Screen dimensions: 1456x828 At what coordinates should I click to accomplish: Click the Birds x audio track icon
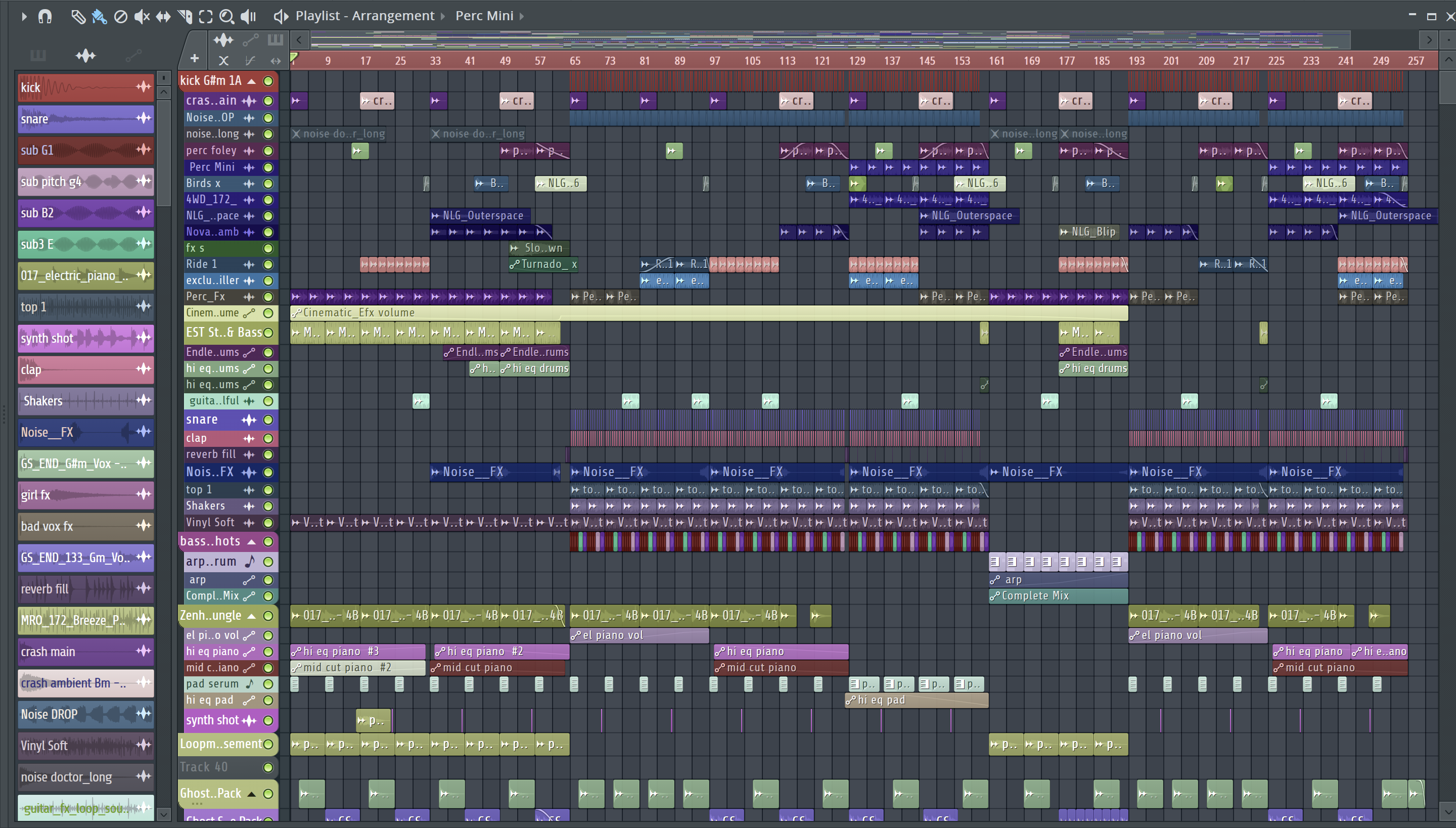point(249,183)
